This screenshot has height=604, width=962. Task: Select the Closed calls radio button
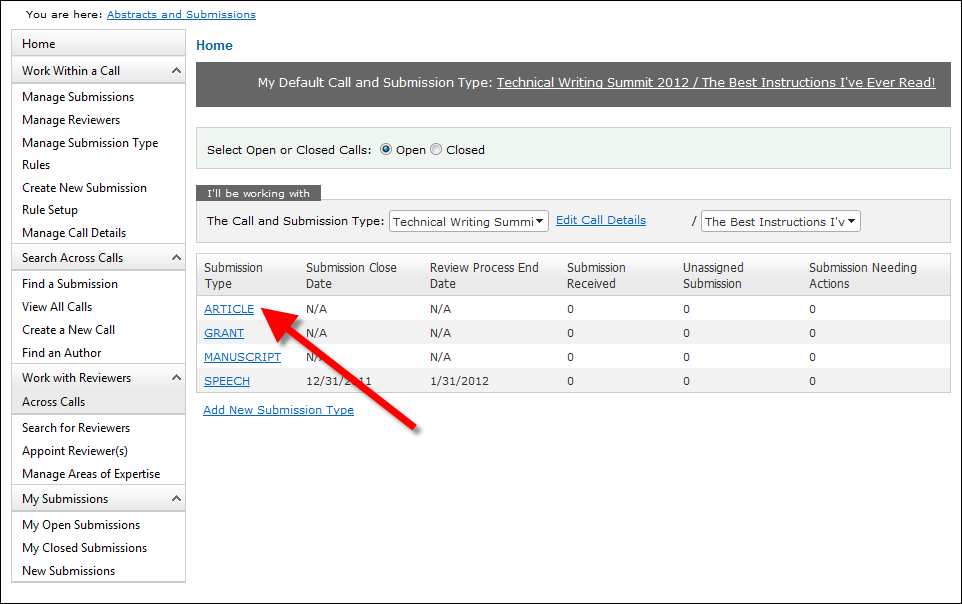(436, 150)
